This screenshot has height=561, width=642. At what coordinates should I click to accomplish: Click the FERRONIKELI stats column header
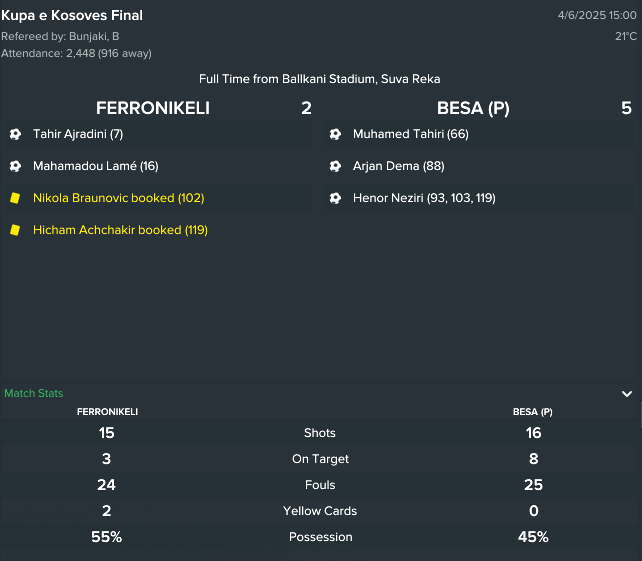107,412
